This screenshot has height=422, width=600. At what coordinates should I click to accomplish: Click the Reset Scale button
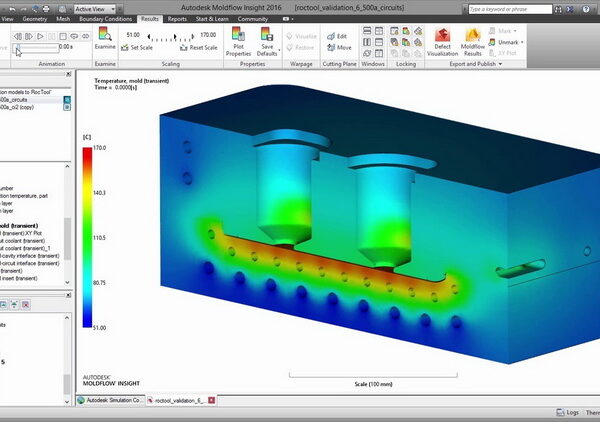[199, 47]
